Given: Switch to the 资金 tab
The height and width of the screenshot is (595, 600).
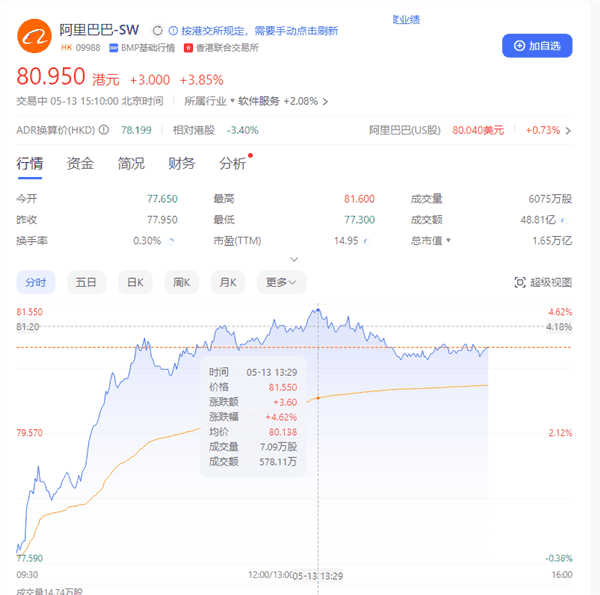Looking at the screenshot, I should [80, 164].
